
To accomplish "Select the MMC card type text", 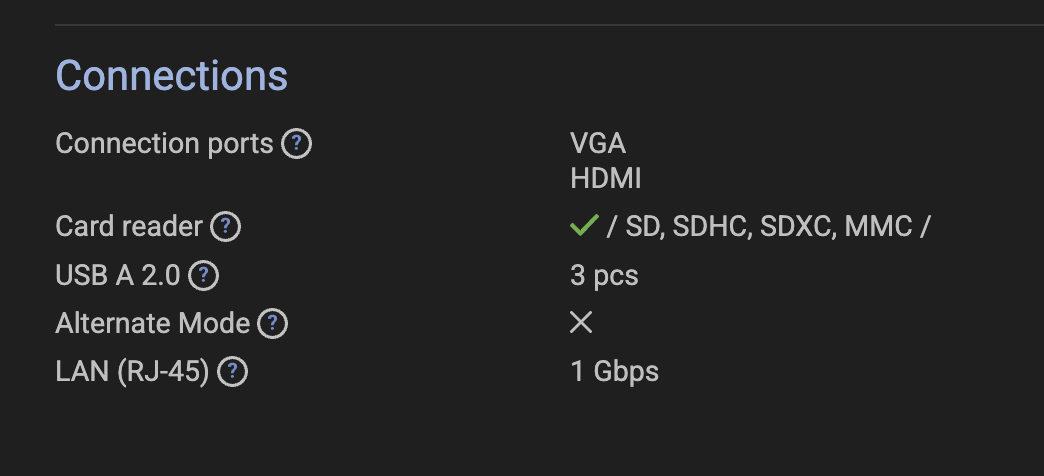I will point(878,227).
